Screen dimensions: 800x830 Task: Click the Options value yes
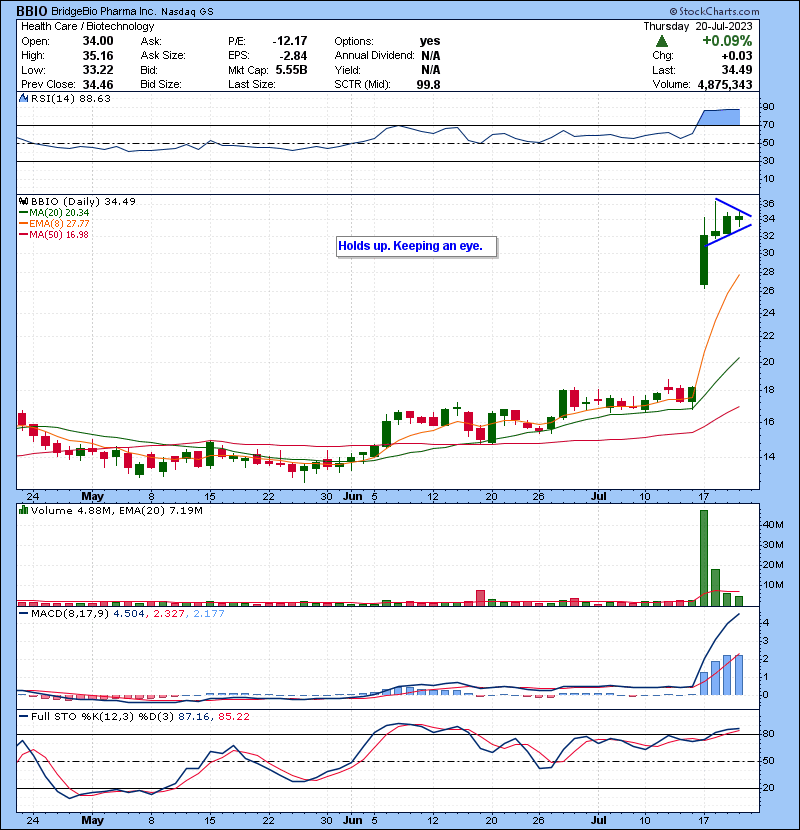point(430,41)
